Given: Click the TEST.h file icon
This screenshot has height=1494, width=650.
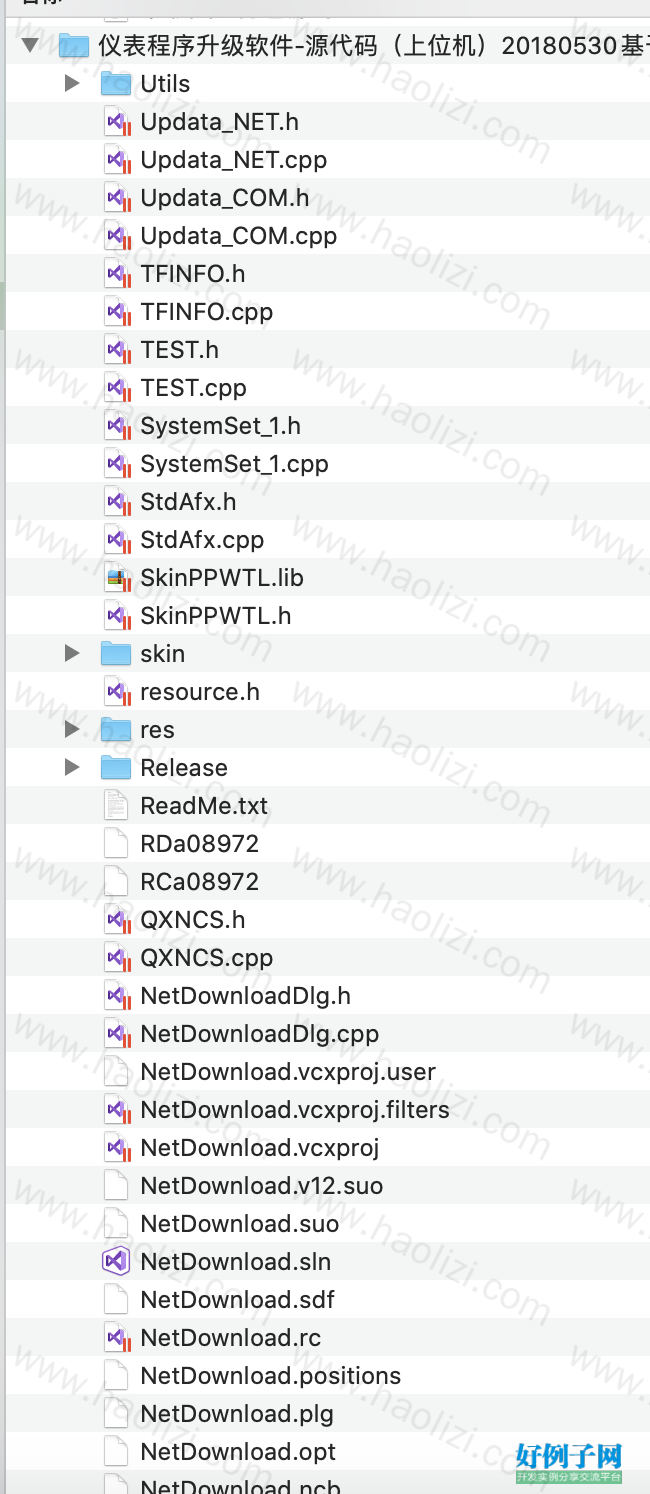Looking at the screenshot, I should coord(117,349).
